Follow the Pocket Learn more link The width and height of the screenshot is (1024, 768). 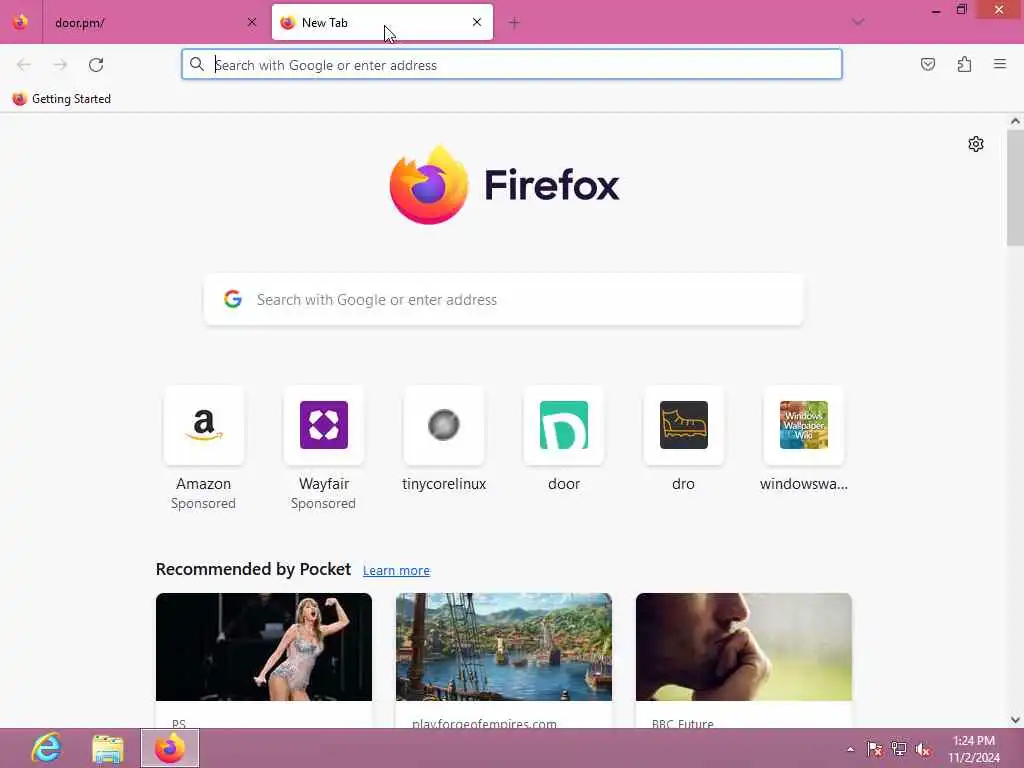point(396,570)
